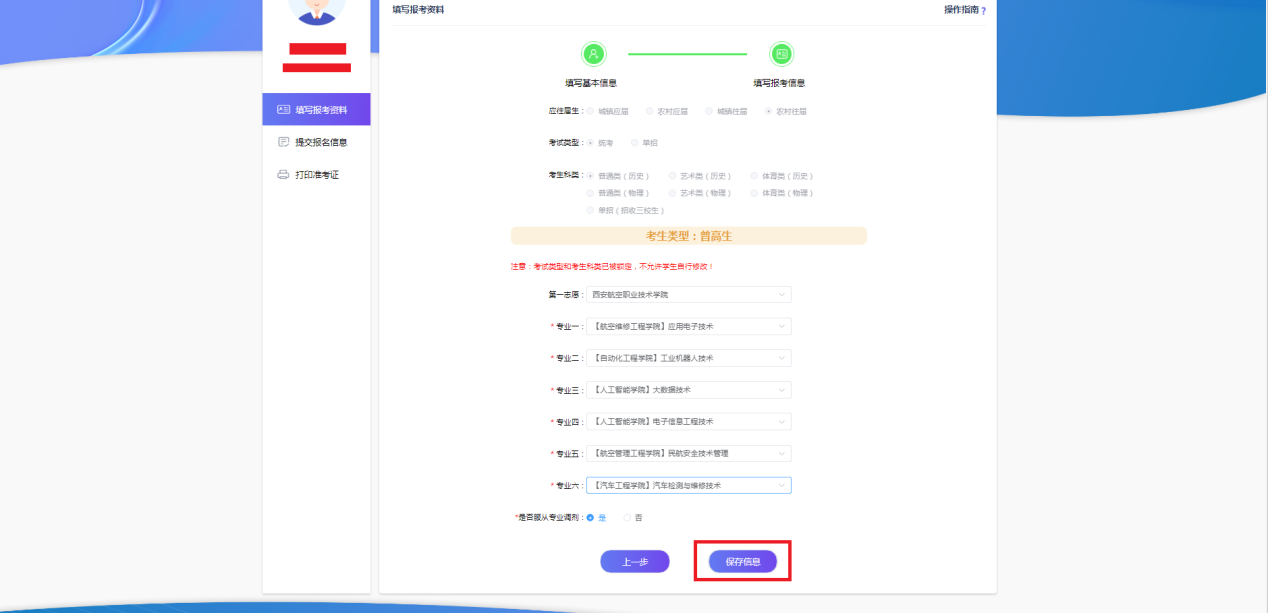Open 提交报名信息 in the sidebar

click(321, 142)
